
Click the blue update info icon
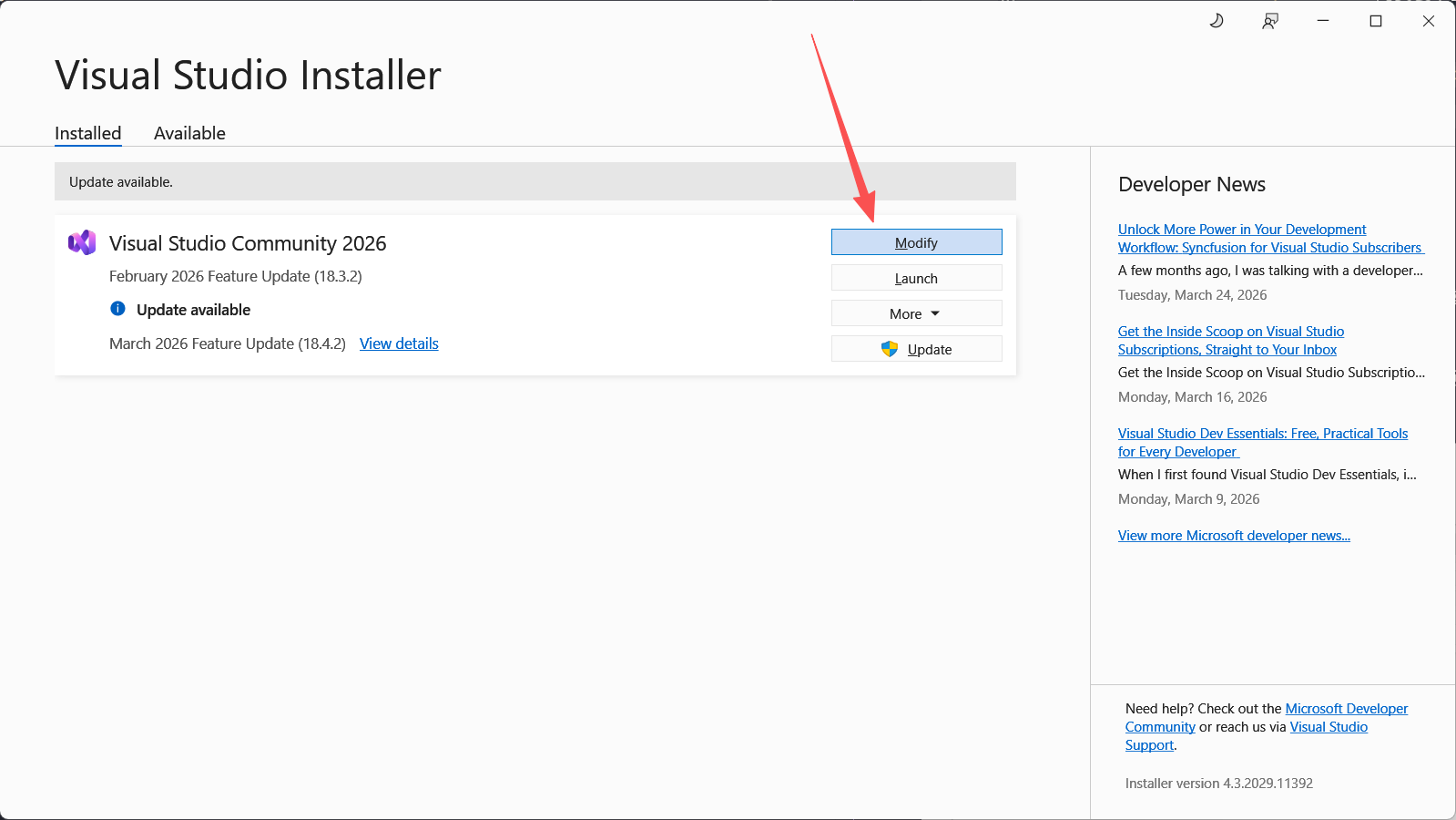click(x=117, y=309)
